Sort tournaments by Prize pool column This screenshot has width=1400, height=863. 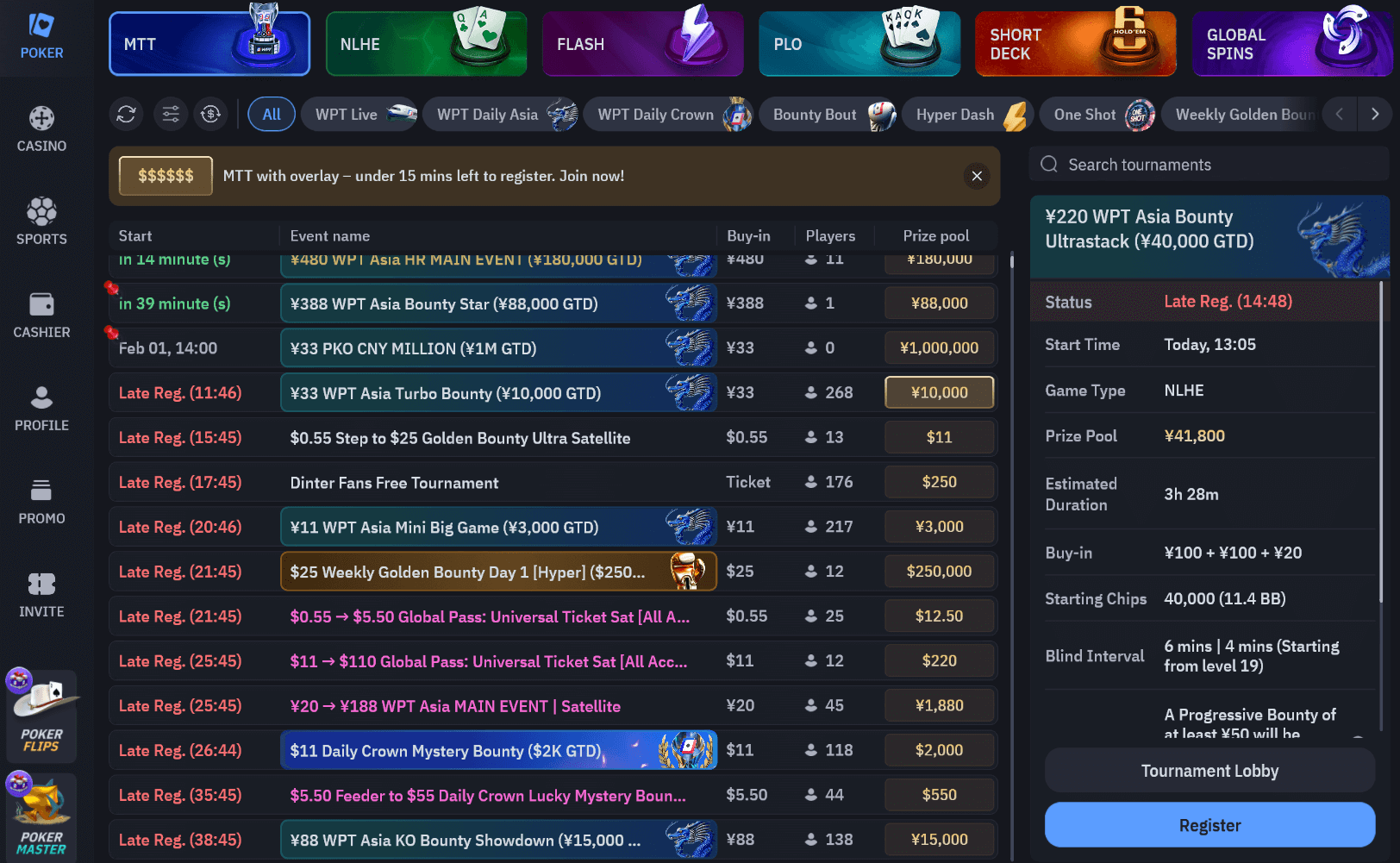(935, 235)
